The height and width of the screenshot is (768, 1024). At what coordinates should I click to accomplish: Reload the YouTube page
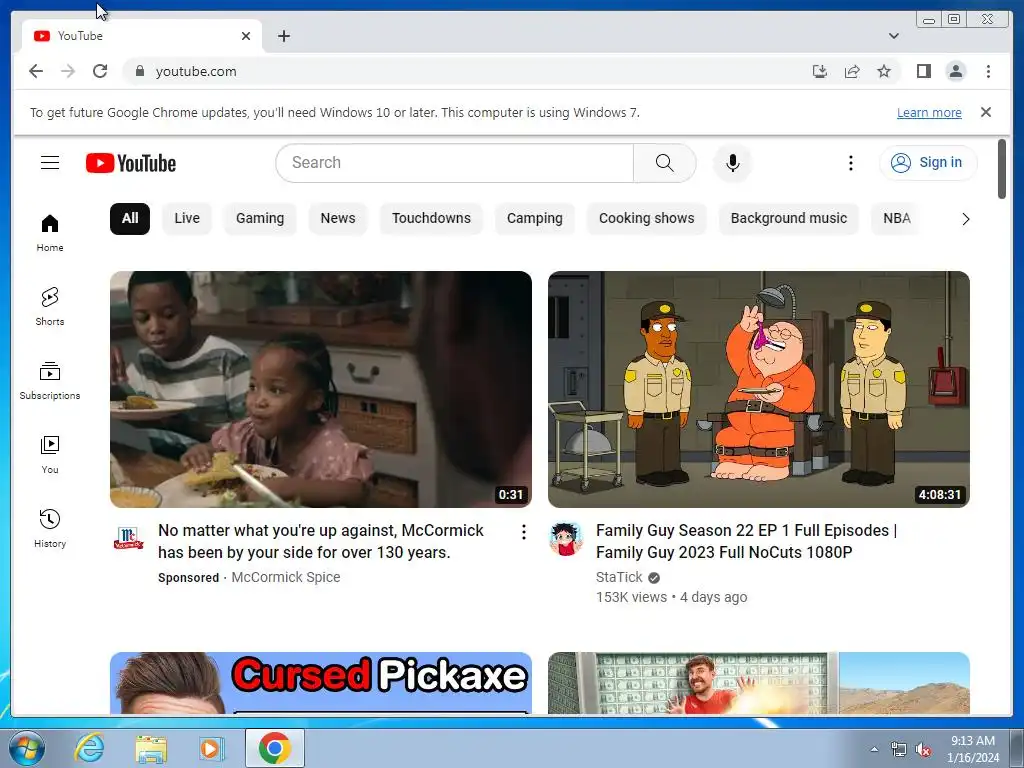[x=100, y=71]
